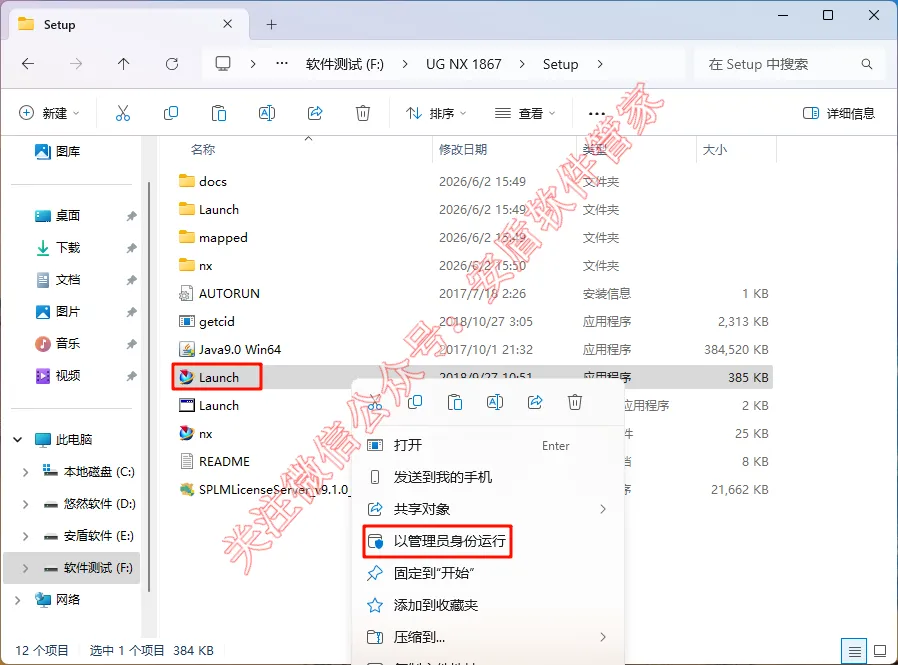
Task: Expand the 软件测试 (F:) drive node
Action: [x=25, y=568]
